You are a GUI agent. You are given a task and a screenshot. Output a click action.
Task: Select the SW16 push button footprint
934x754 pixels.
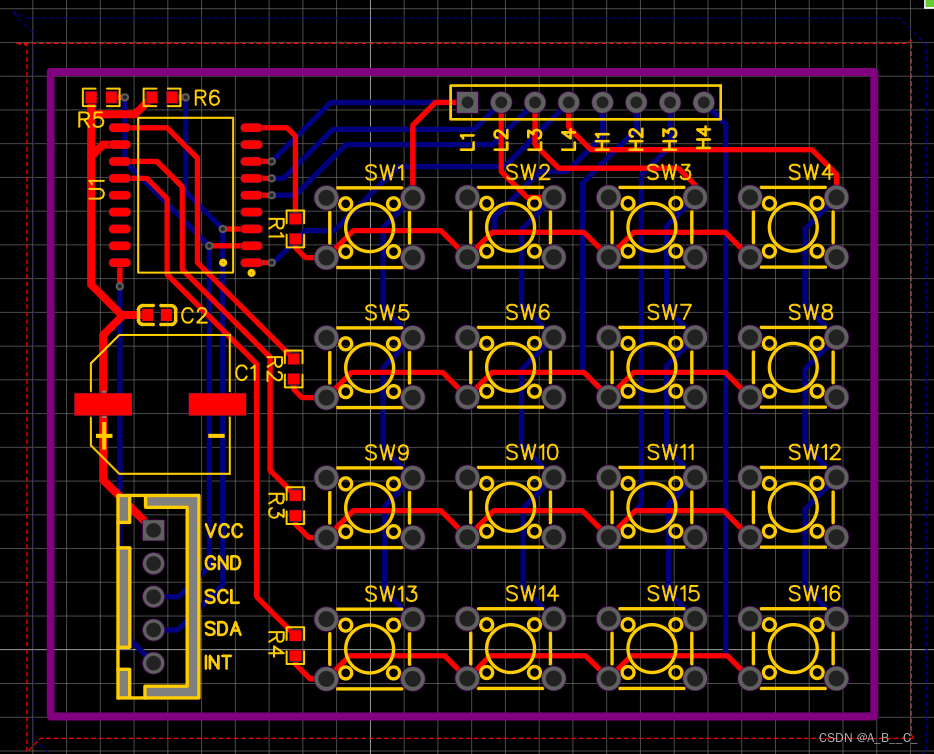pos(793,649)
